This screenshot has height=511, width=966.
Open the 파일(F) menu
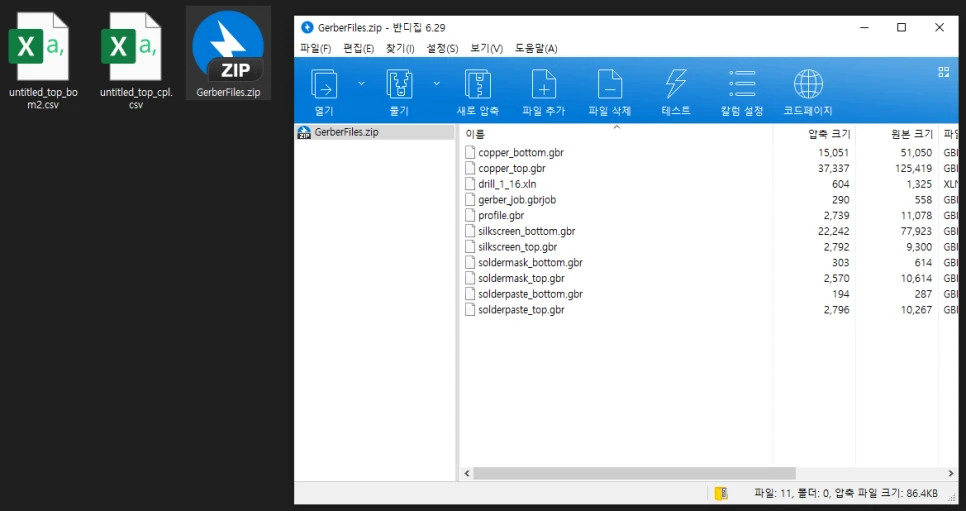click(x=315, y=48)
